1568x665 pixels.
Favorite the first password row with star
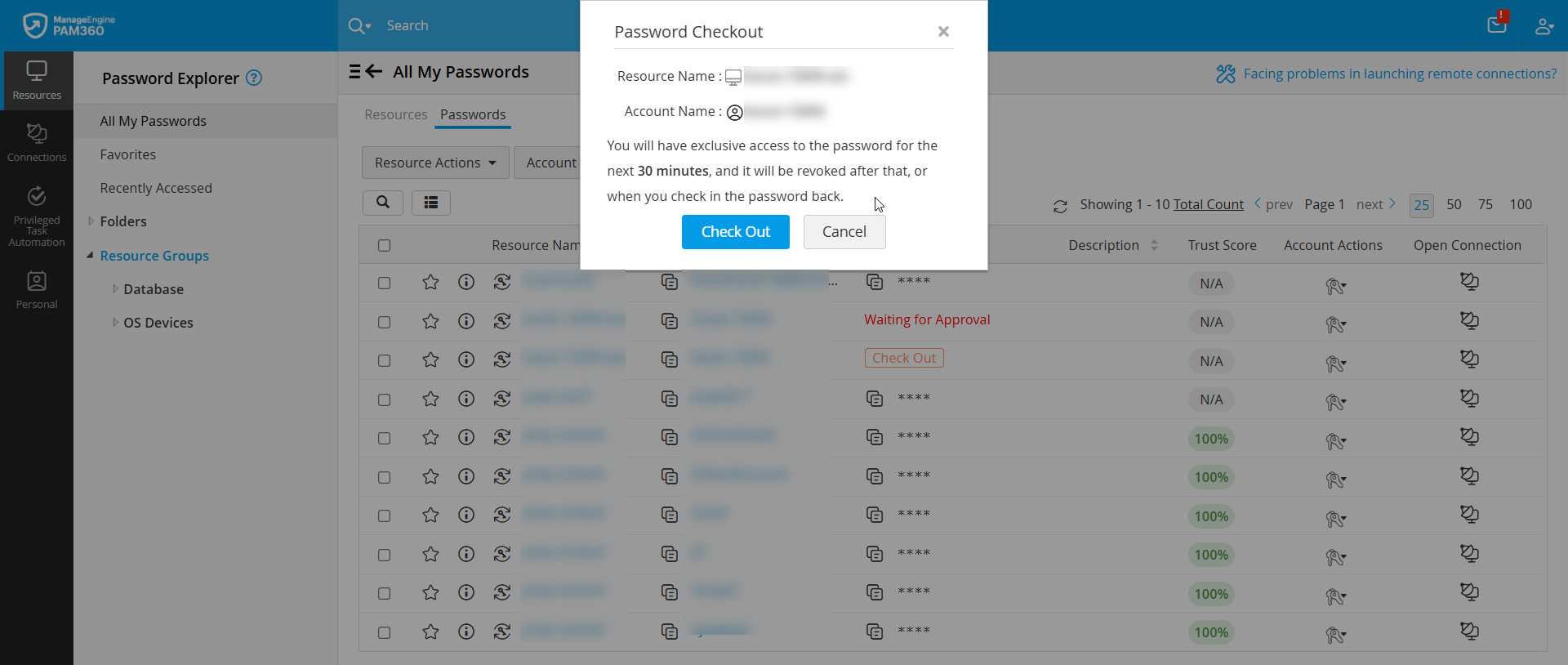[x=430, y=283]
